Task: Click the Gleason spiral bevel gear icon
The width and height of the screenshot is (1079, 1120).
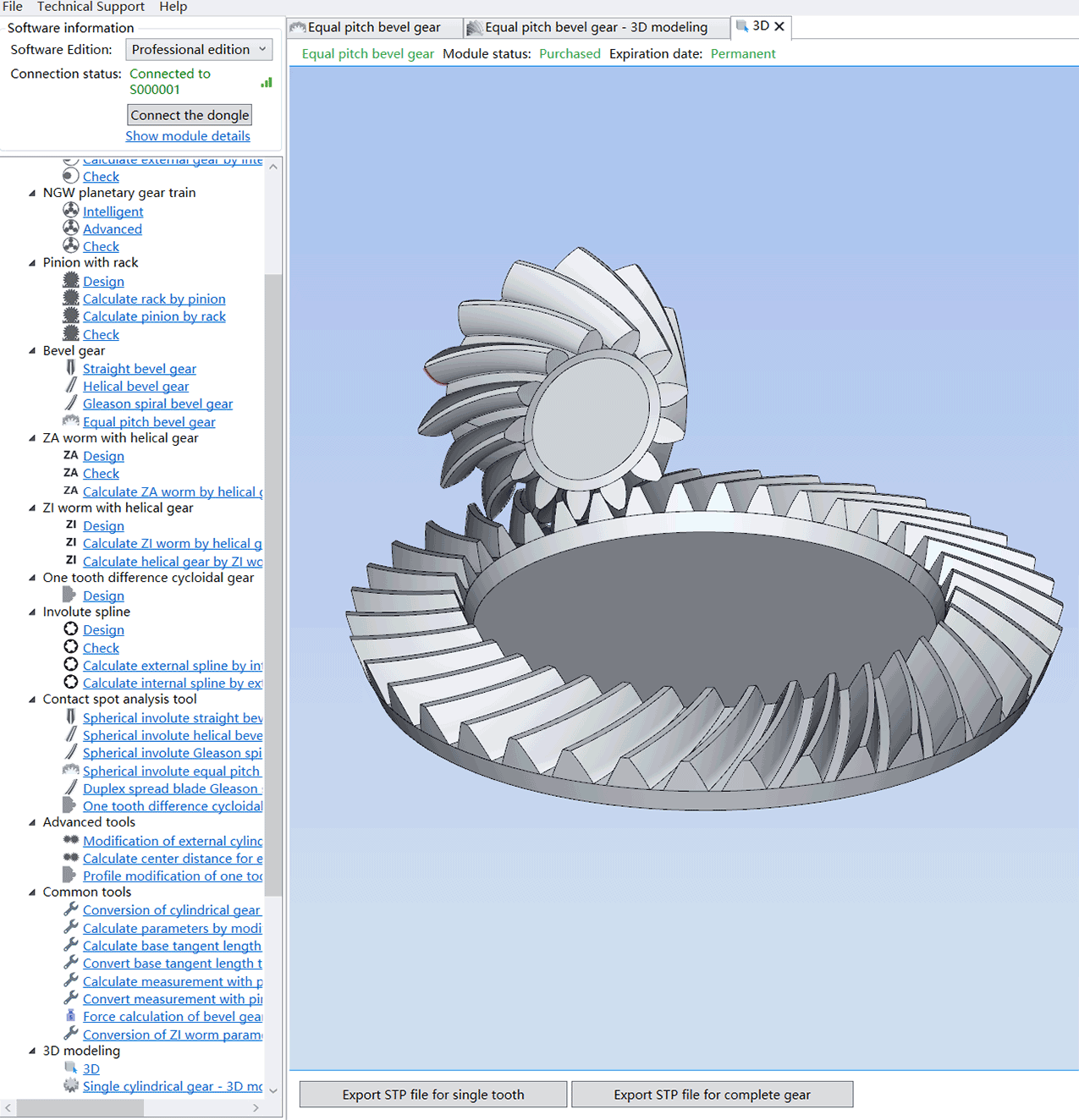Action: (x=71, y=404)
